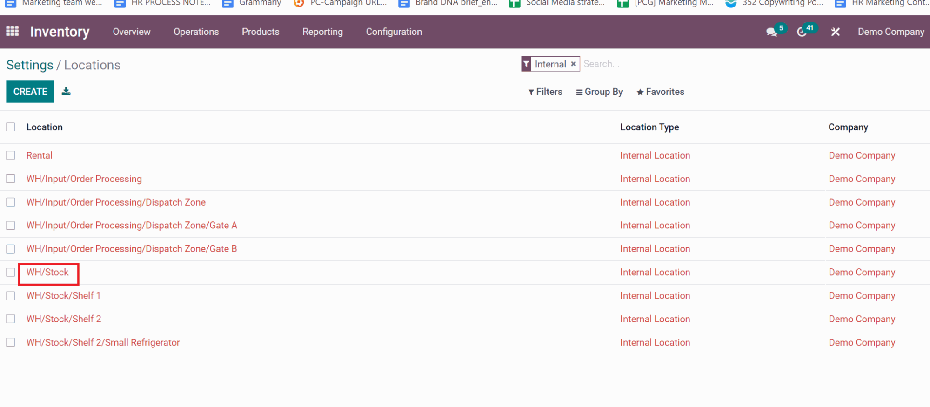The width and height of the screenshot is (930, 407).
Task: Open the Dispatch Zone/Gate B location
Action: pyautogui.click(x=132, y=249)
